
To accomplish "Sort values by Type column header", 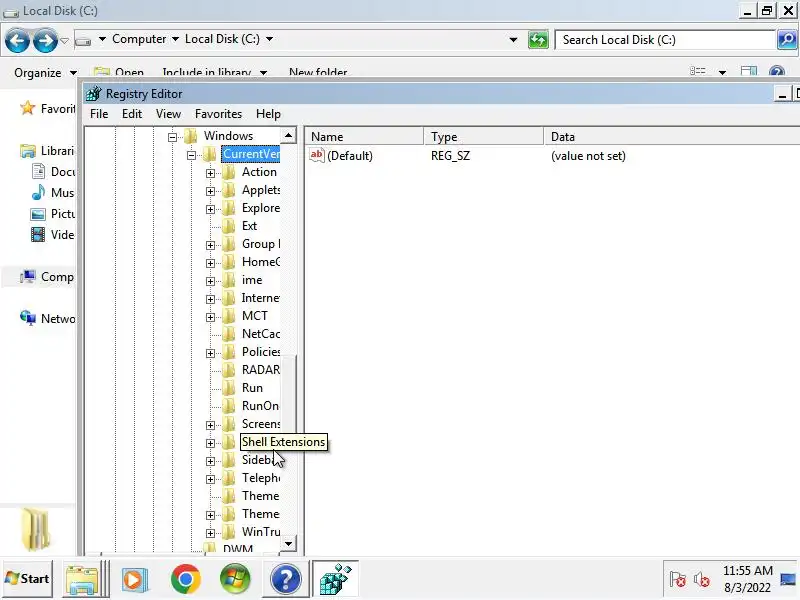I will [x=484, y=136].
